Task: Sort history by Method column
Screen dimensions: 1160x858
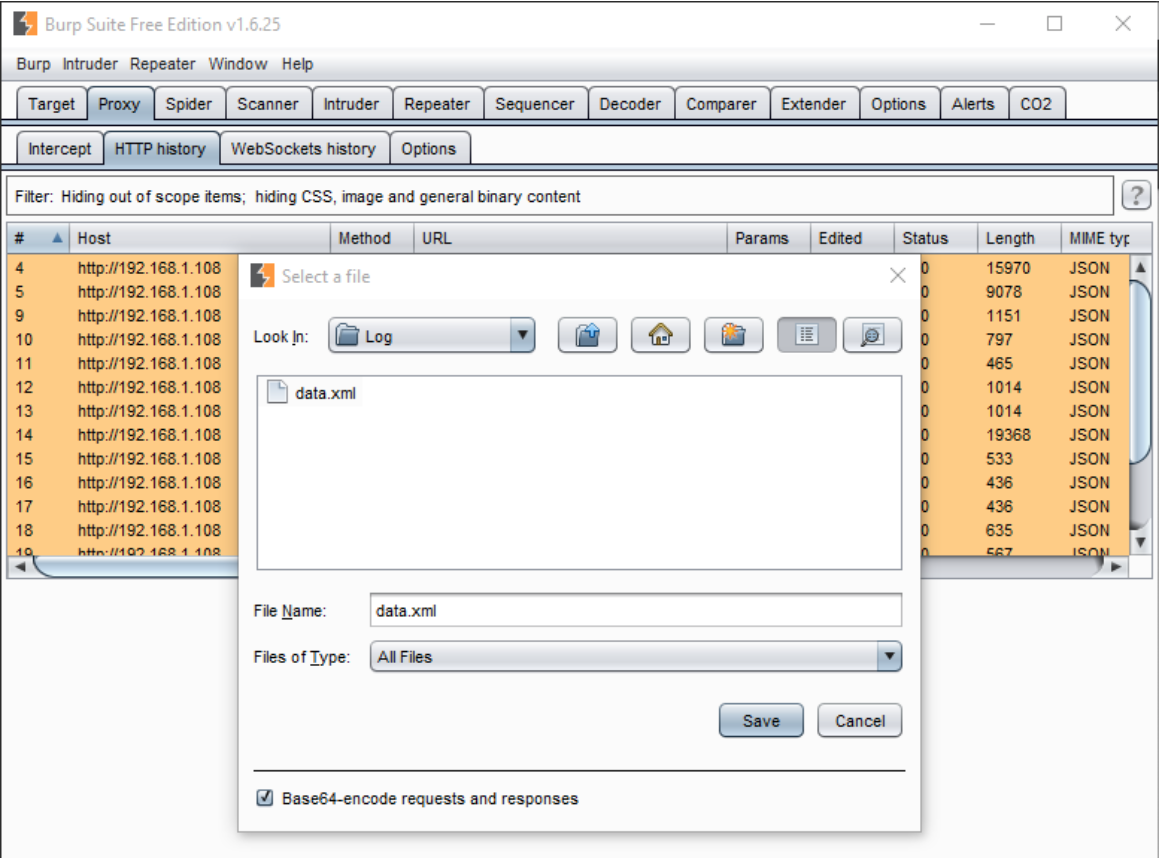Action: coord(371,238)
